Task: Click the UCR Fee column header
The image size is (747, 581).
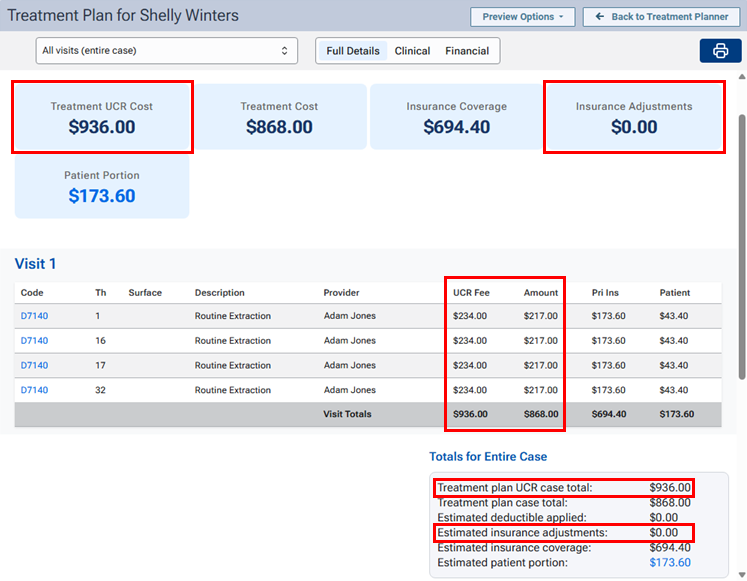Action: pyautogui.click(x=470, y=293)
